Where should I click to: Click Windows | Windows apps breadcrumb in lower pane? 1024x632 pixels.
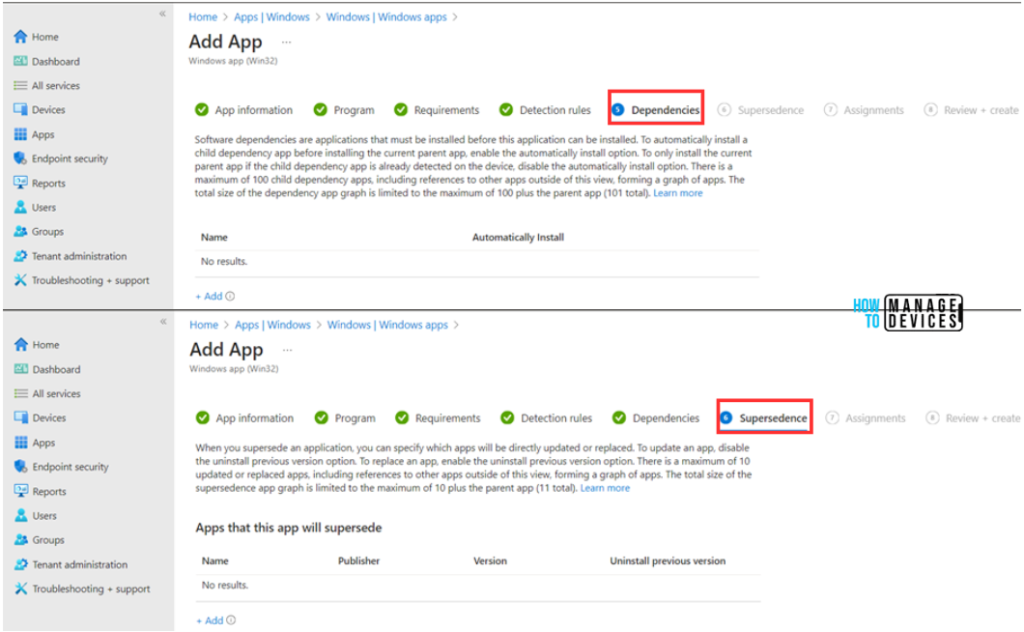point(387,324)
